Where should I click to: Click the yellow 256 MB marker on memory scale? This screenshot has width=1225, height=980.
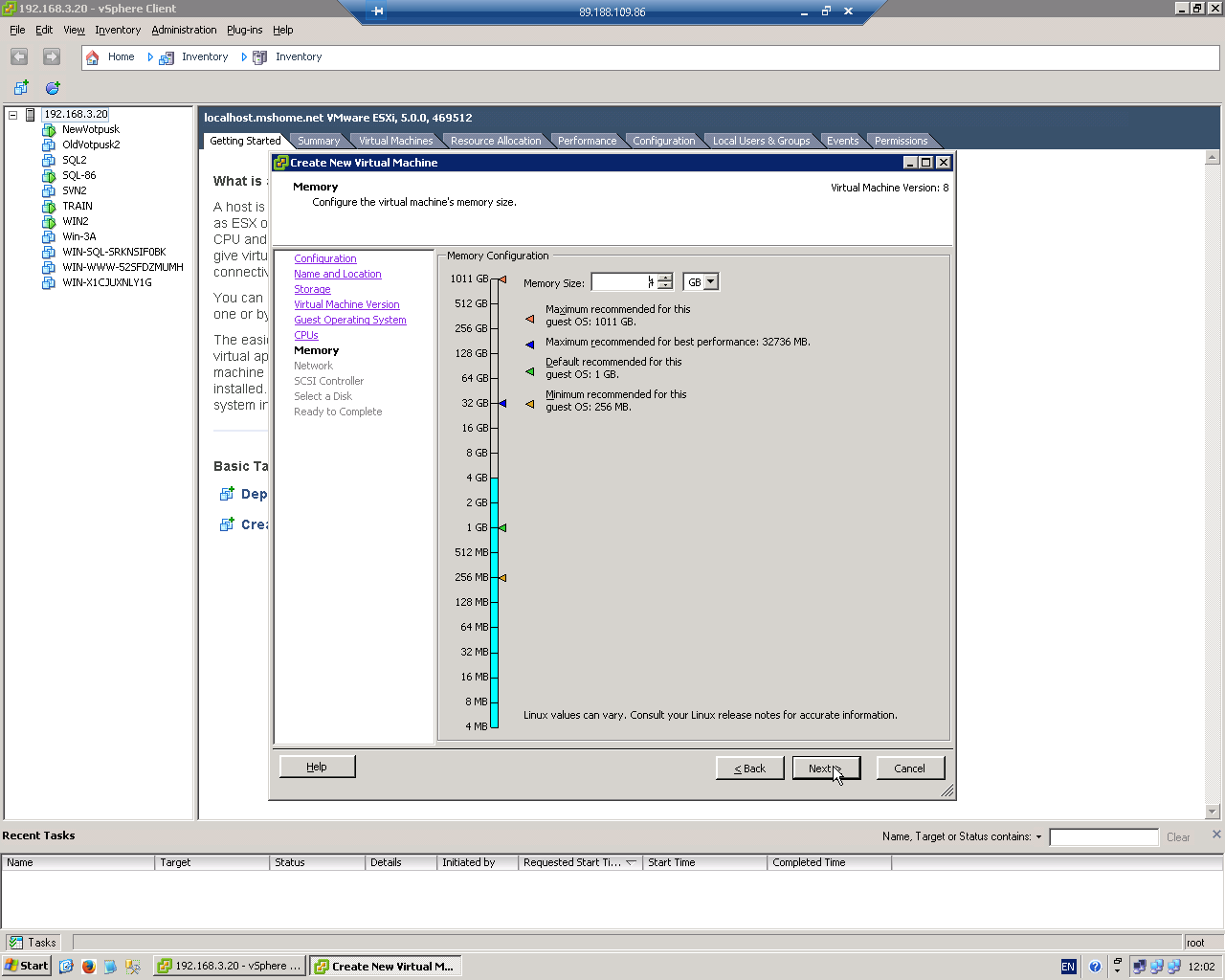502,577
